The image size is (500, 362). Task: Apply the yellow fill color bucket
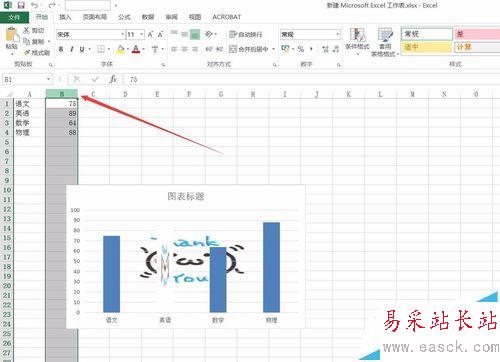(120, 49)
